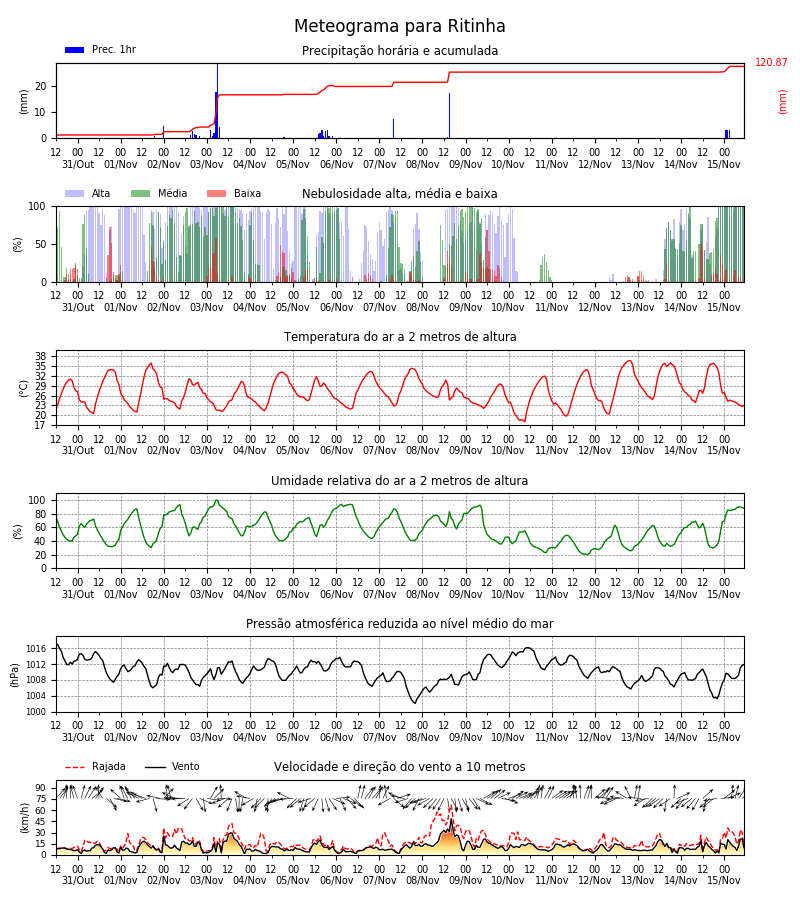Screen dimensions: 800x900
Task: Click the Pressão atmosférica chart title
Action: (x=399, y=623)
